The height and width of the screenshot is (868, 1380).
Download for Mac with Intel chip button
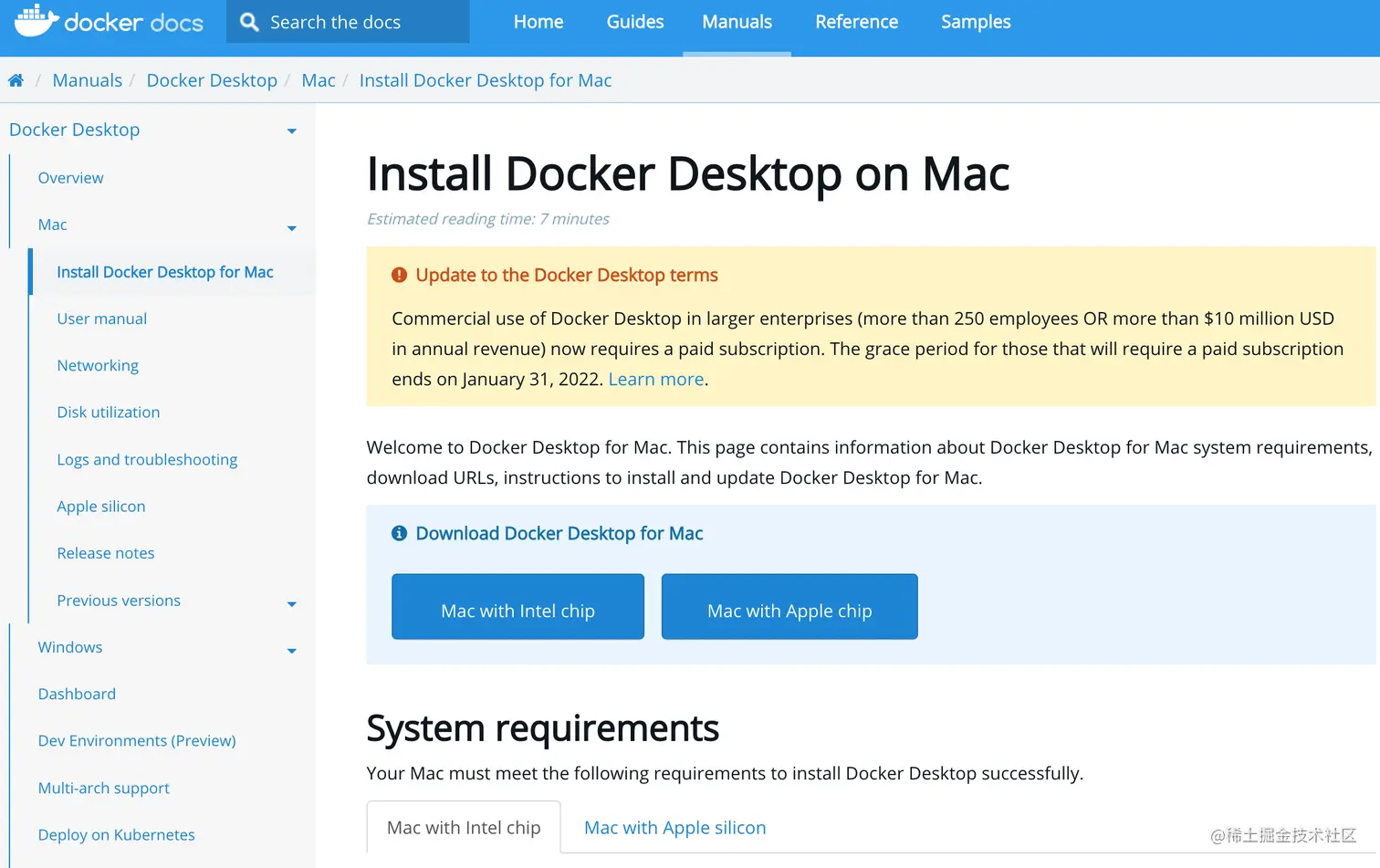click(x=517, y=607)
